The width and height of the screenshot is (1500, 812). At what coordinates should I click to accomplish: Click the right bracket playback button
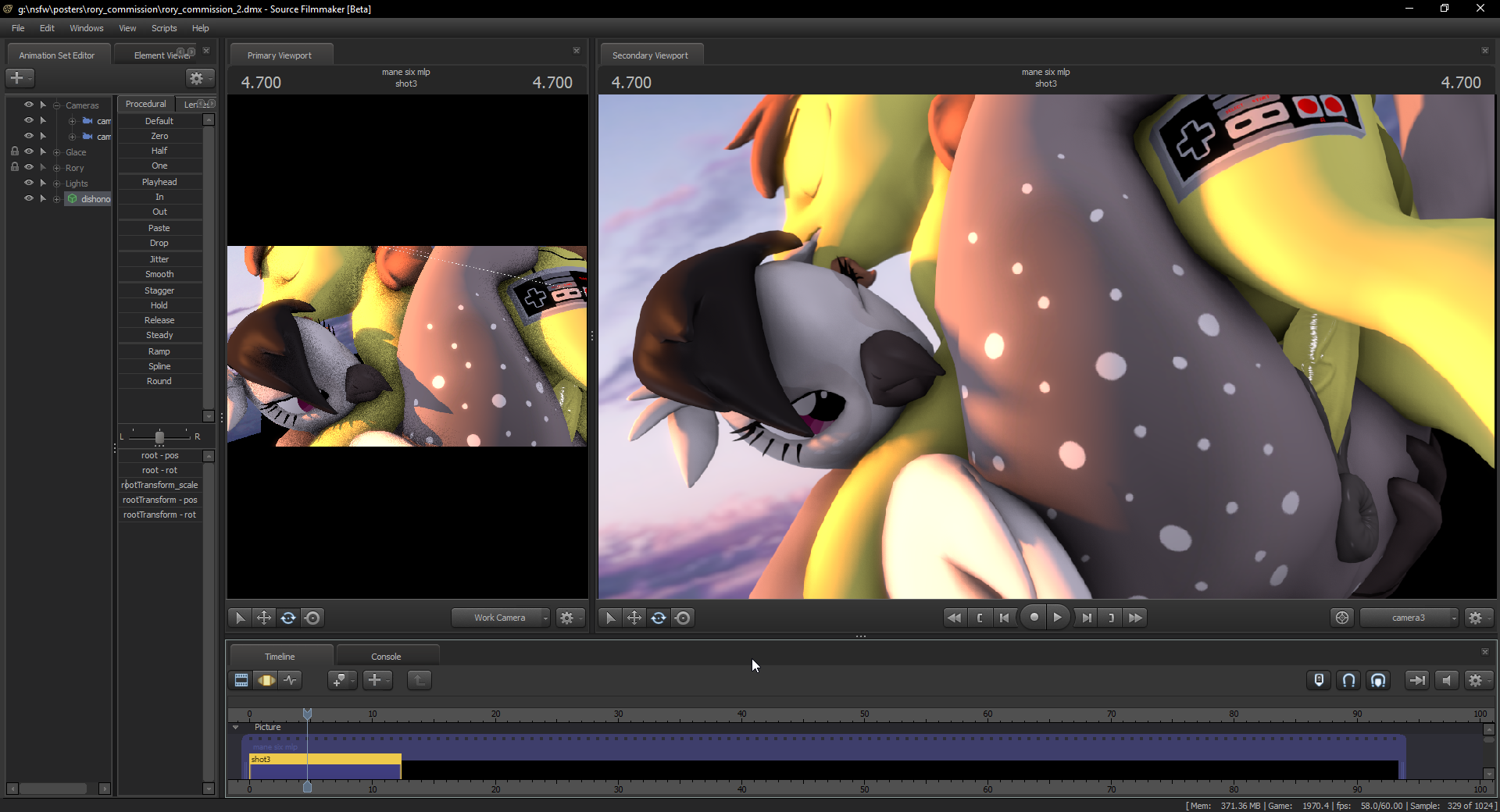pos(1111,618)
